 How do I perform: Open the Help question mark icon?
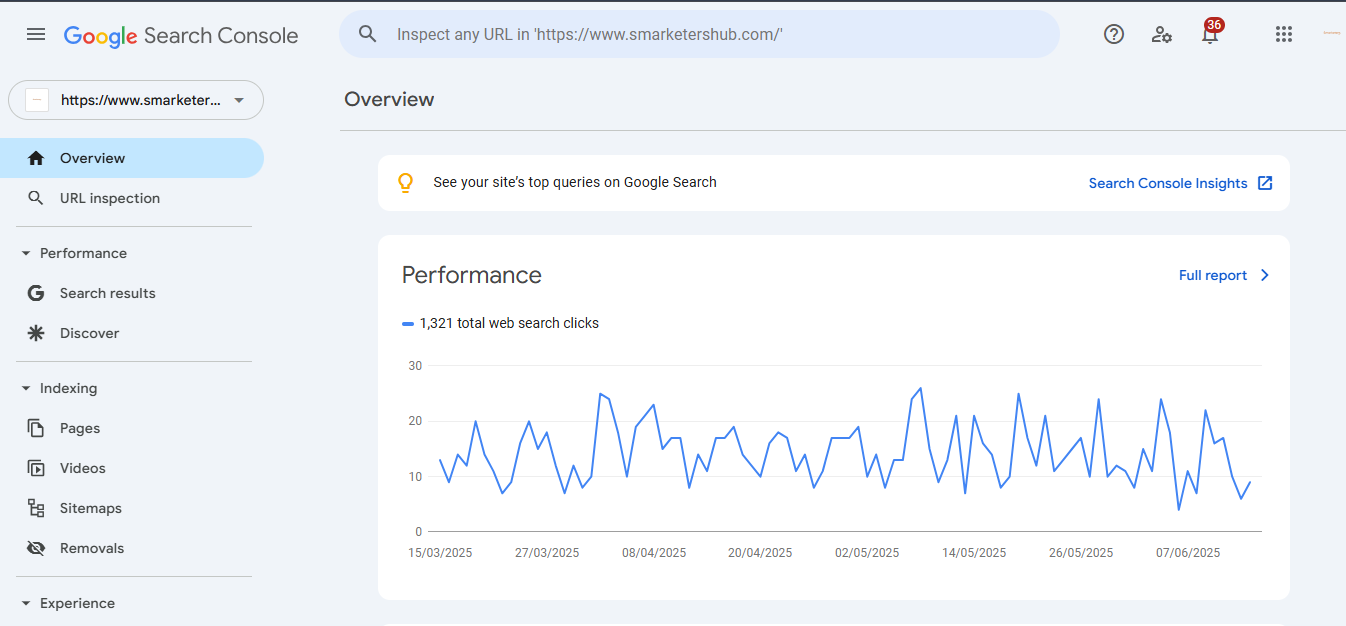(1114, 34)
